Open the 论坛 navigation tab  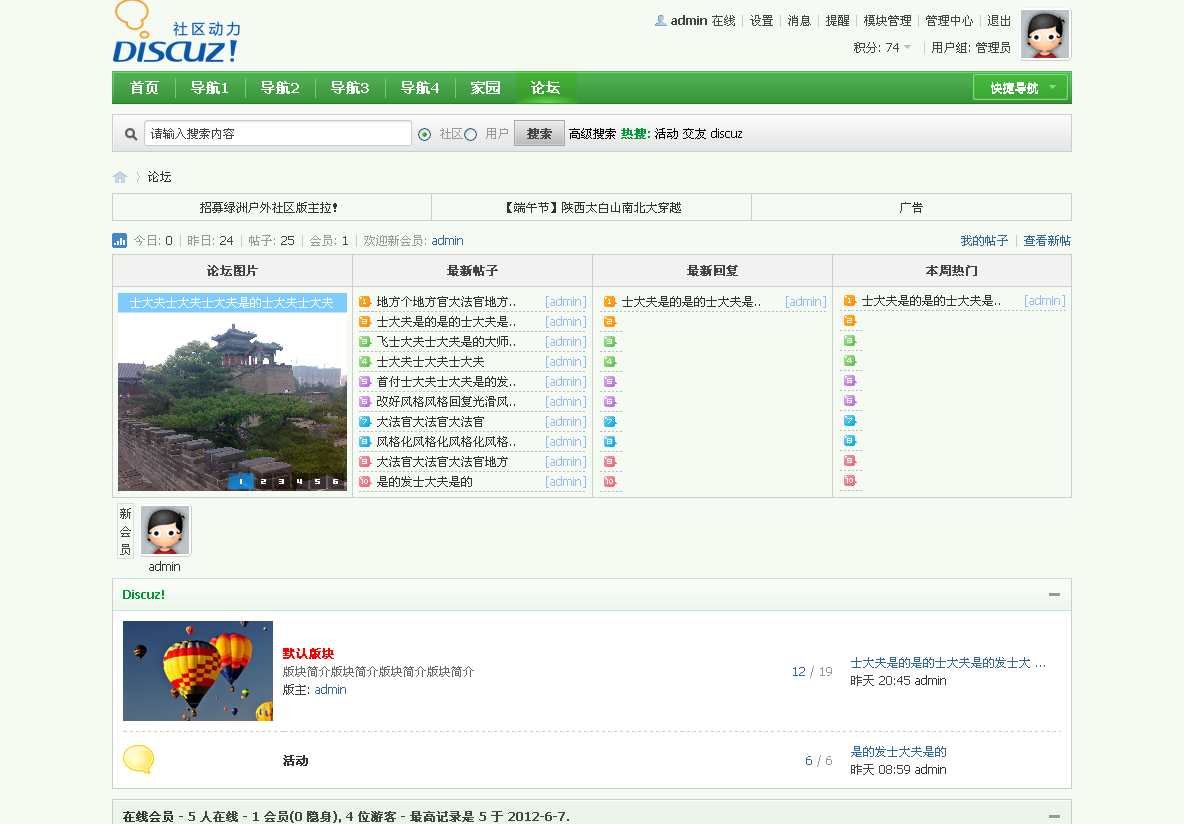[545, 88]
